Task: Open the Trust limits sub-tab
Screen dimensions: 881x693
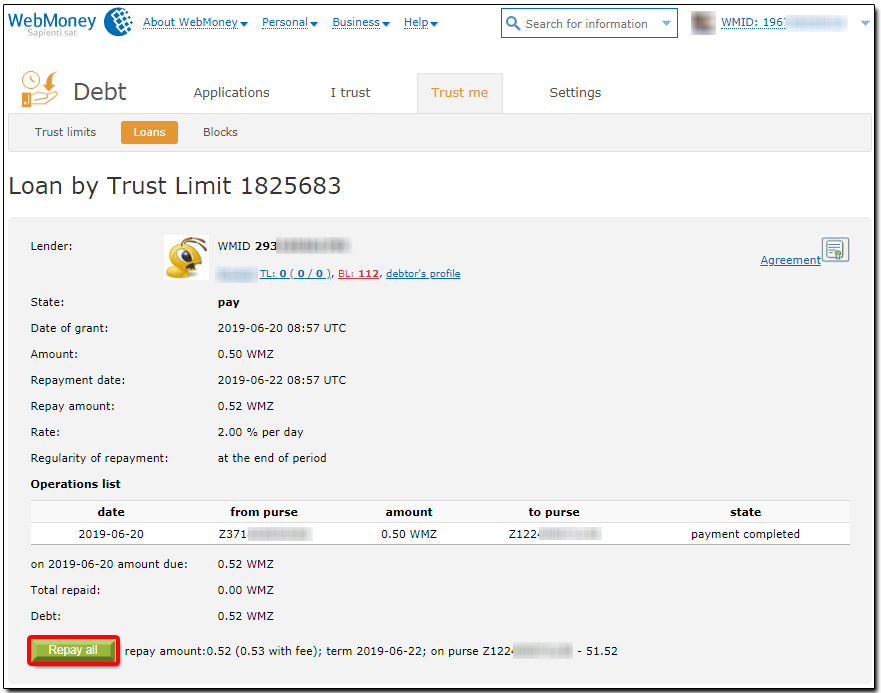Action: [65, 132]
